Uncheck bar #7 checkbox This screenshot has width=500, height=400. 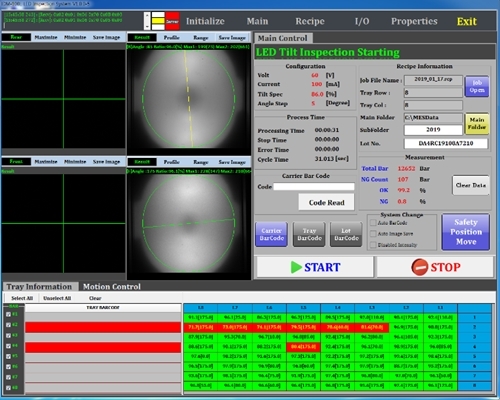pyautogui.click(x=8, y=377)
